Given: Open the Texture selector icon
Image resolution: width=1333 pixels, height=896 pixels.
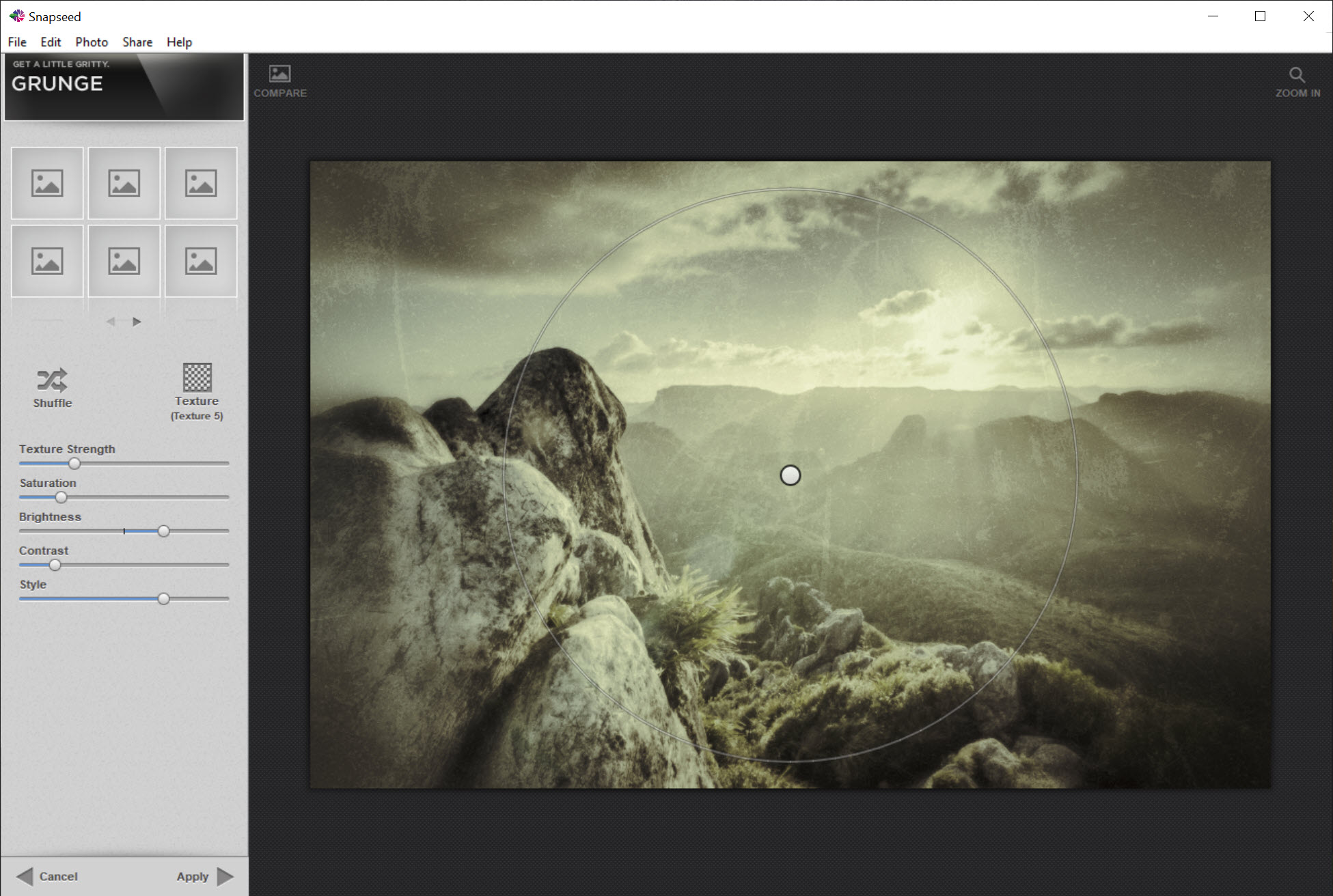Looking at the screenshot, I should click(197, 377).
